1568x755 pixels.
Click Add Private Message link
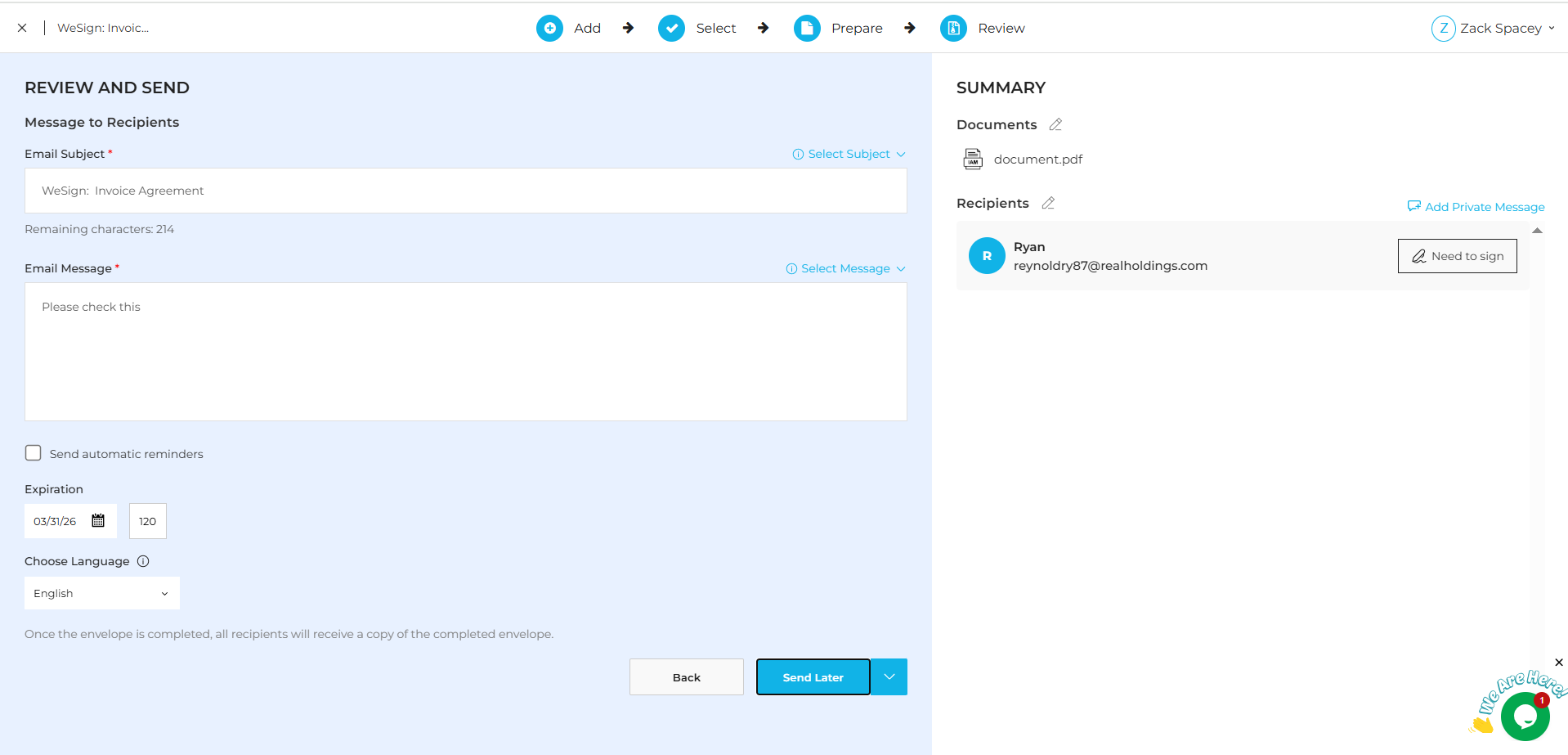tap(1476, 207)
